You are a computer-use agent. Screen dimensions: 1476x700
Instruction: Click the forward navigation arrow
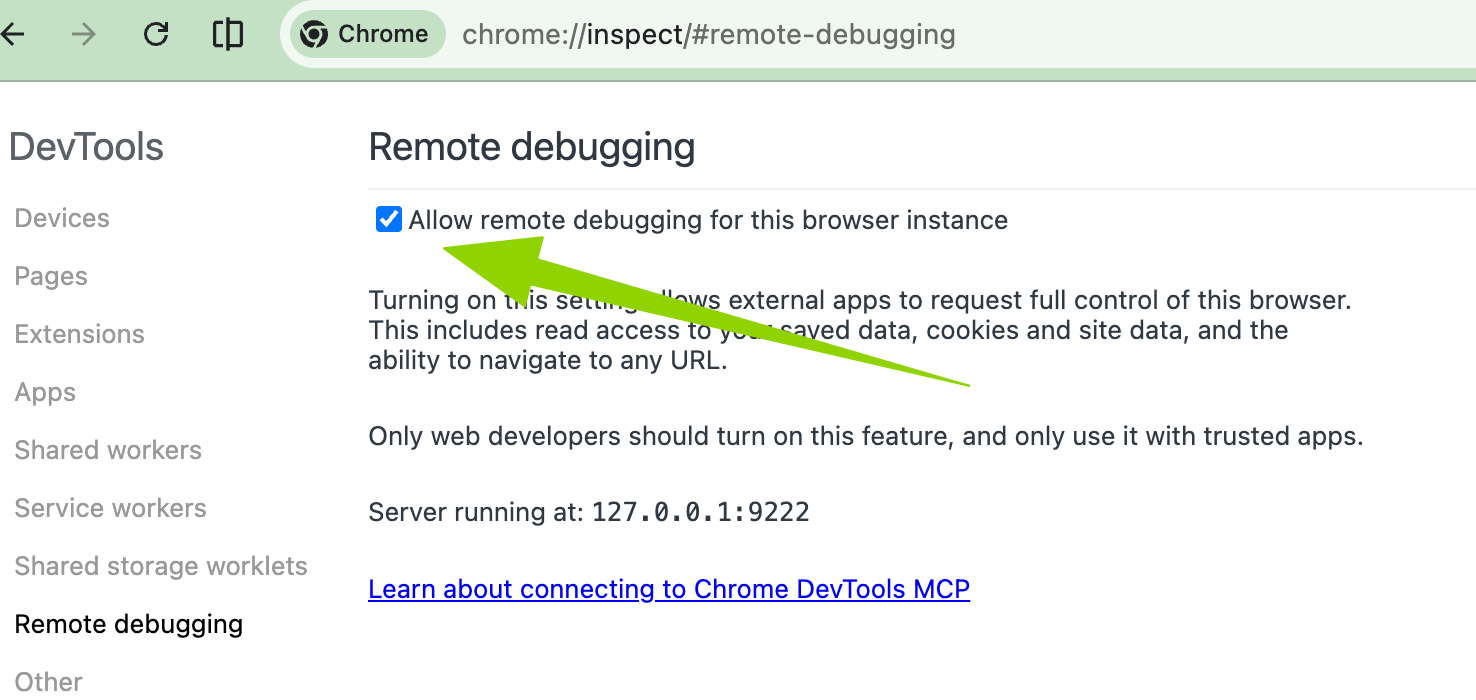point(83,34)
